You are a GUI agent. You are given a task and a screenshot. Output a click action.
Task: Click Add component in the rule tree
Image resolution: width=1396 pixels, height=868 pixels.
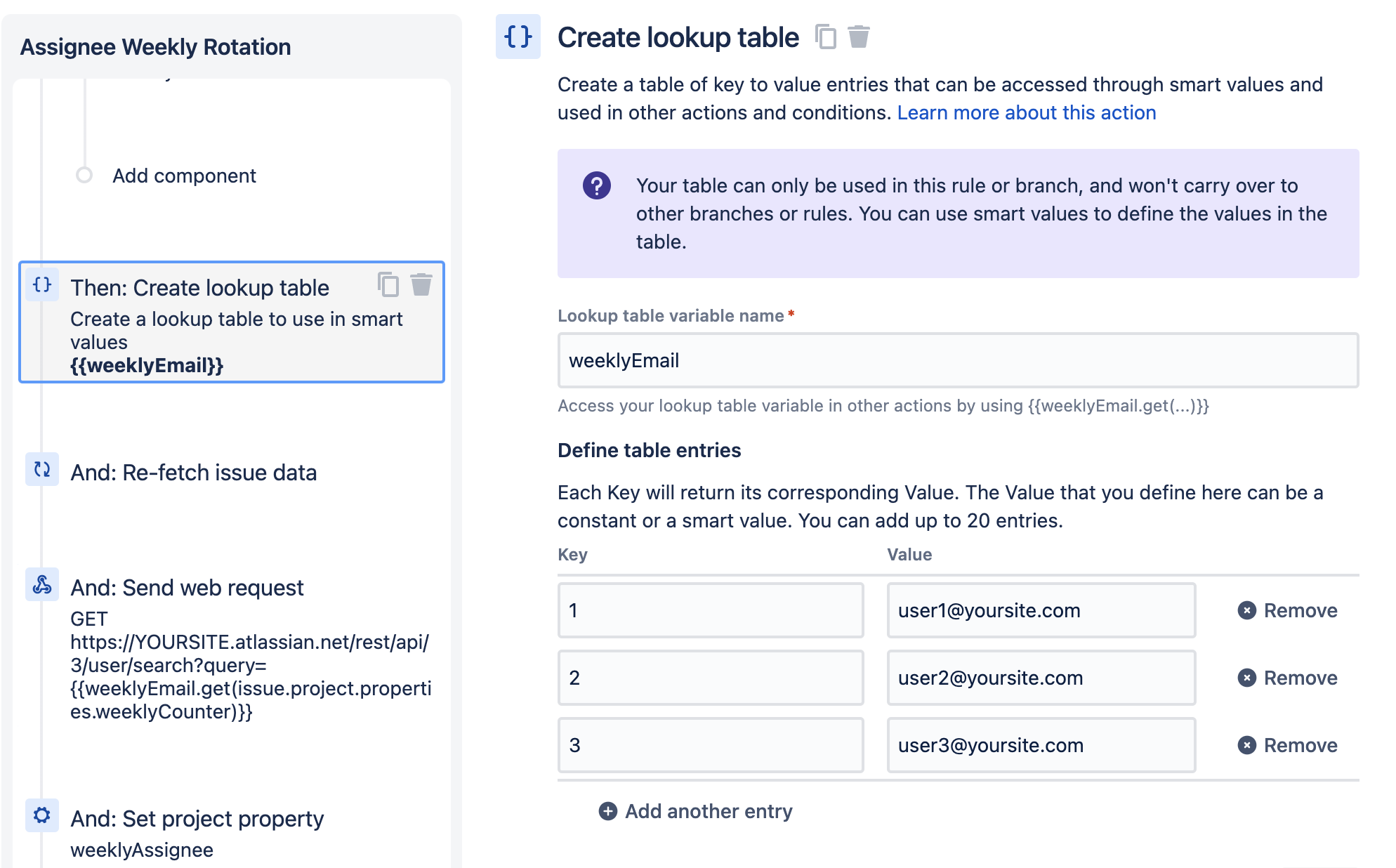click(x=184, y=176)
